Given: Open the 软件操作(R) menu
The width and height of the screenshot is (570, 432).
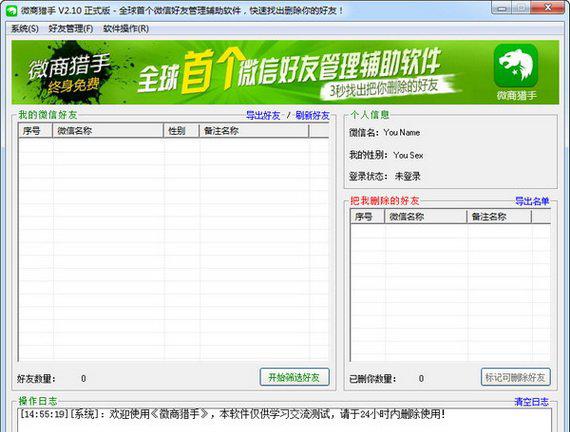Looking at the screenshot, I should (126, 28).
